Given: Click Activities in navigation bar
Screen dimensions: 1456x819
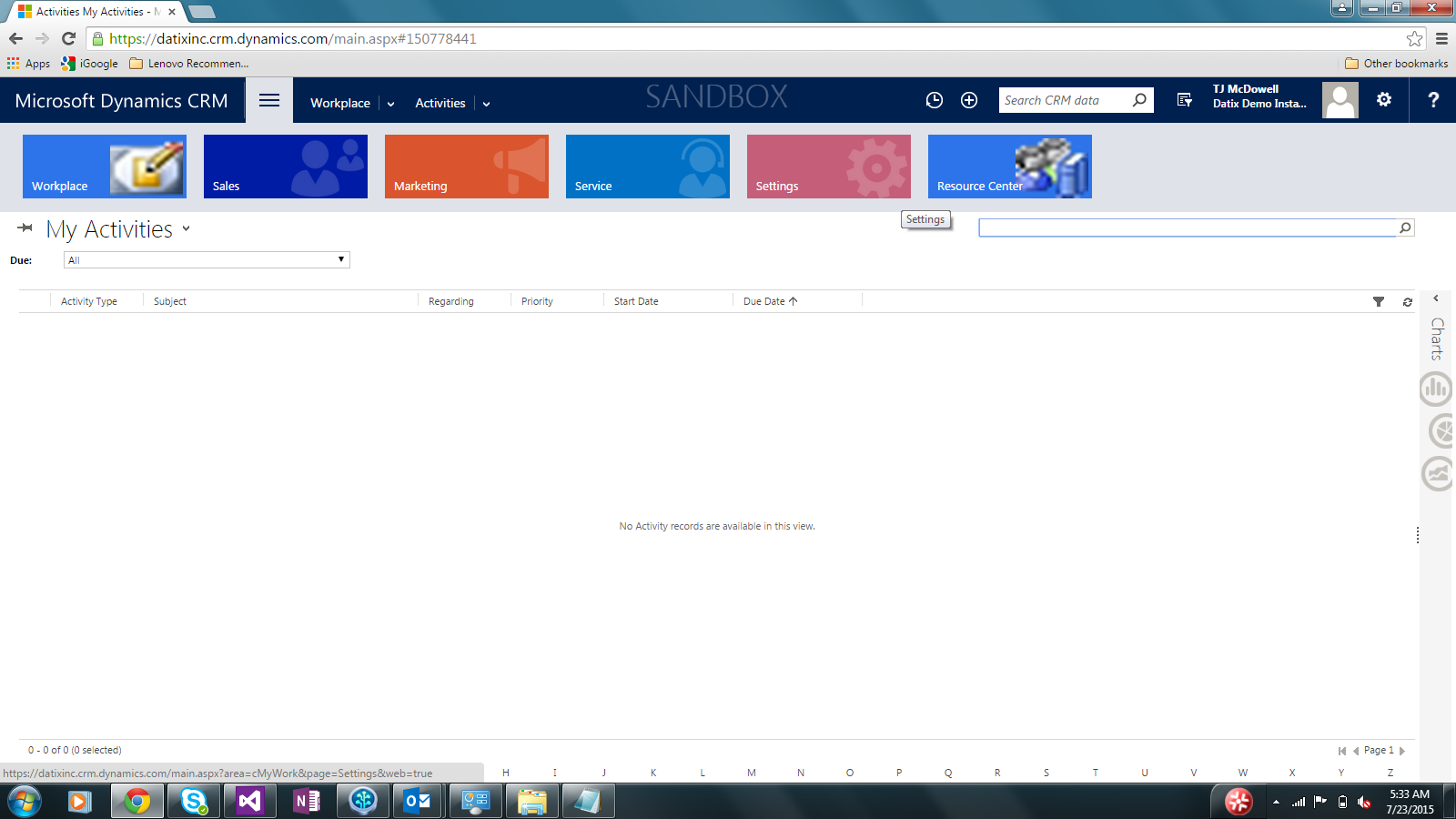Looking at the screenshot, I should pos(440,103).
